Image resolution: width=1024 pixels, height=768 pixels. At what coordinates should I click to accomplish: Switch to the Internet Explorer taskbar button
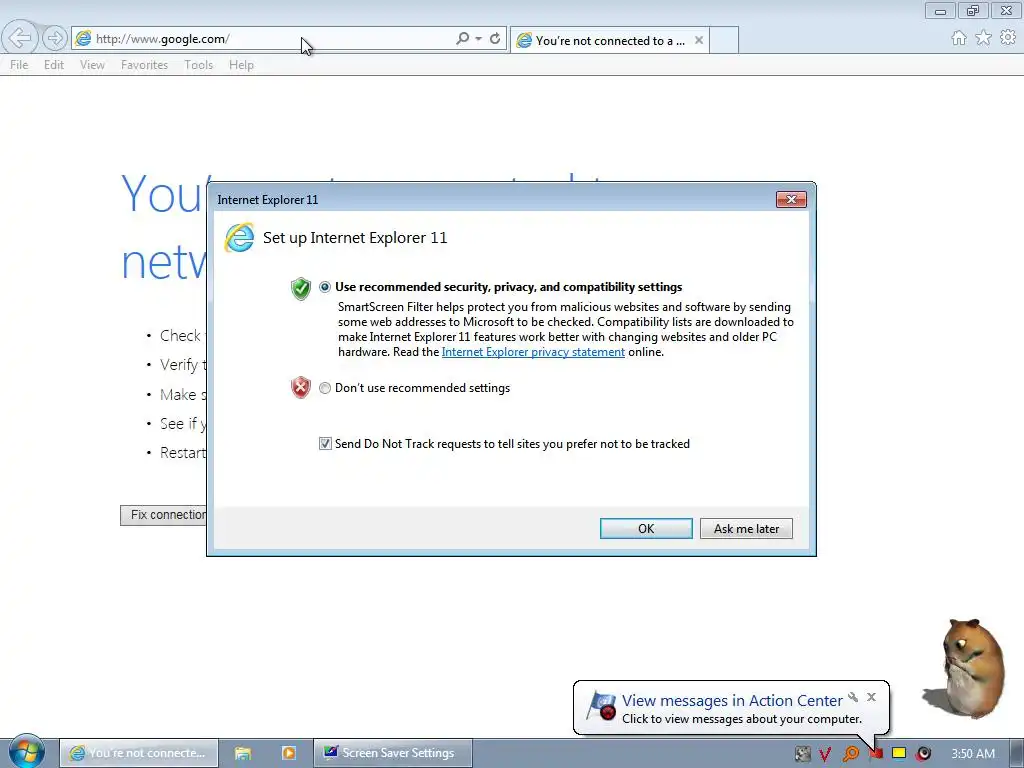(139, 753)
